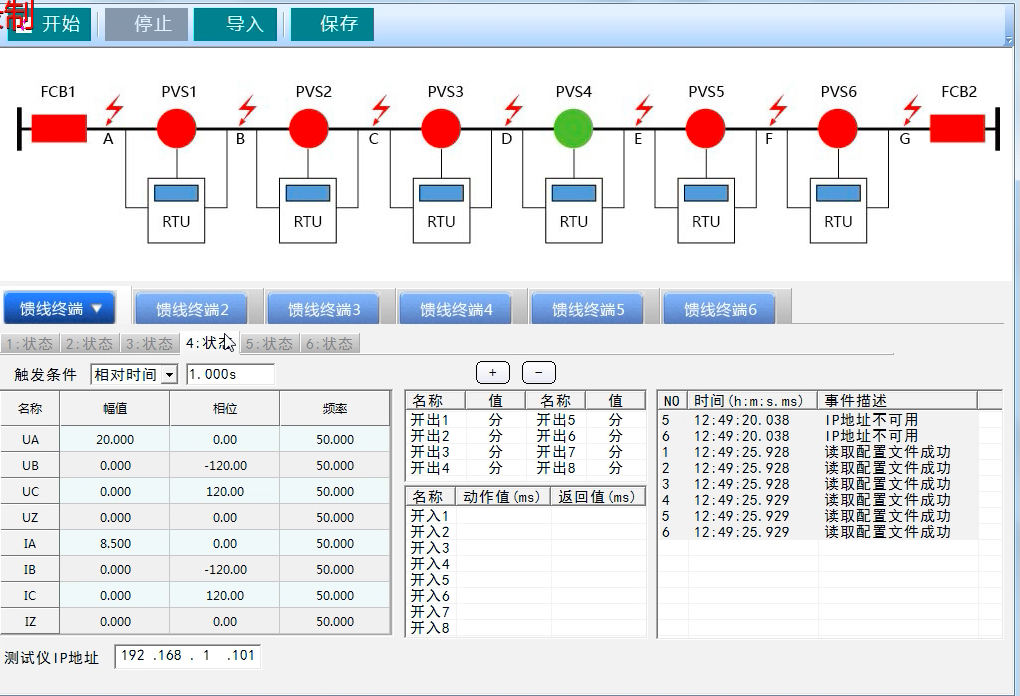Click the UA amplitude value 20.000 cell
This screenshot has height=696, width=1020.
pyautogui.click(x=115, y=439)
